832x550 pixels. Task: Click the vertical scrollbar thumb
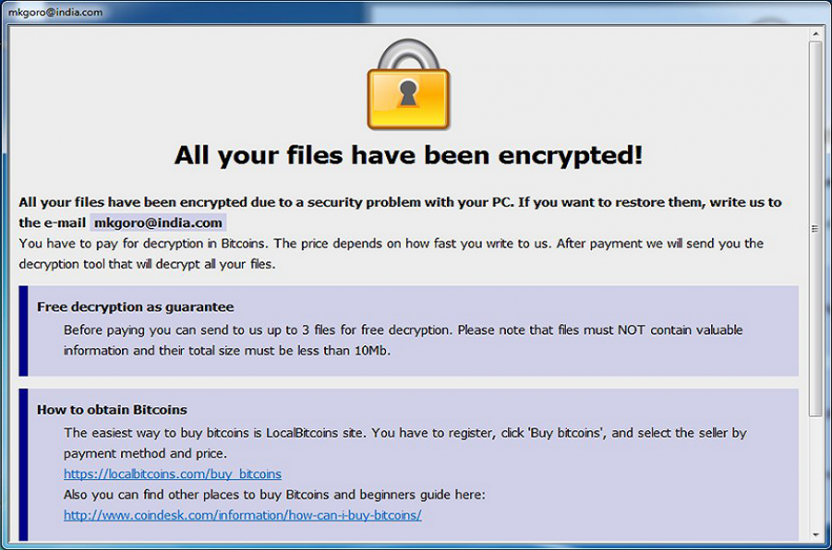click(816, 229)
